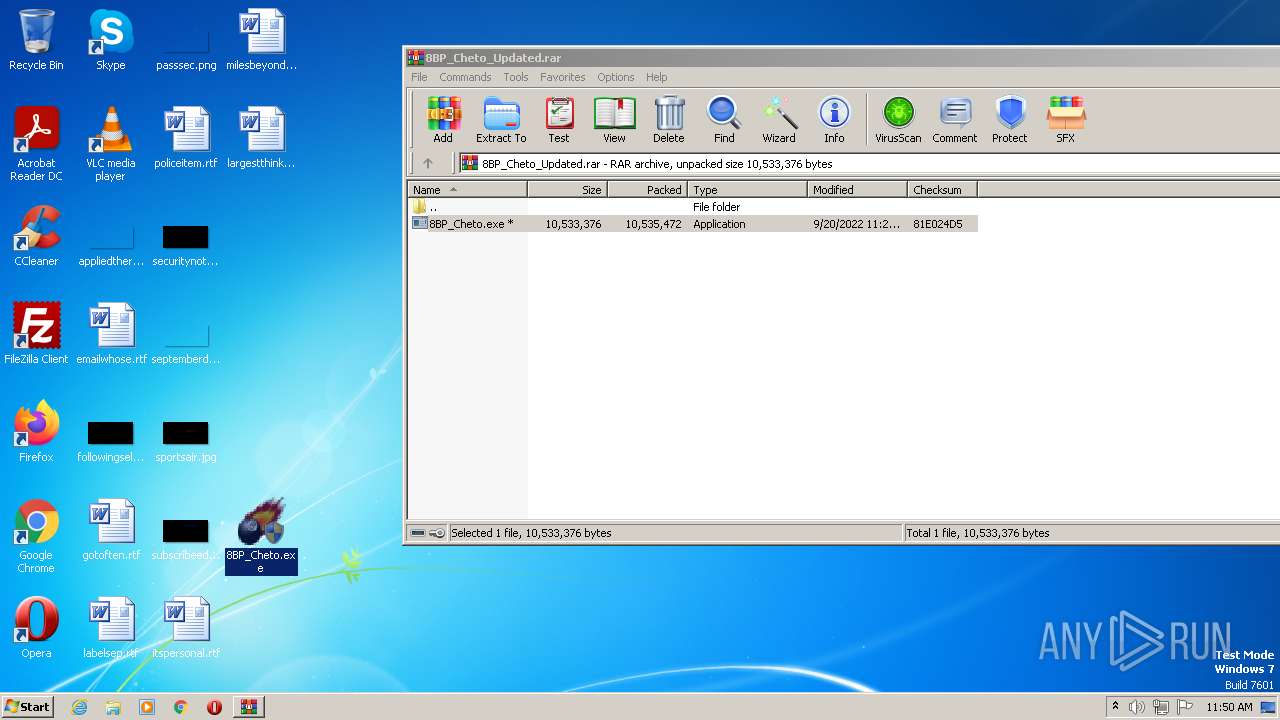Screen dimensions: 1280x720
Task: Sort by Packed column header
Action: [x=647, y=190]
